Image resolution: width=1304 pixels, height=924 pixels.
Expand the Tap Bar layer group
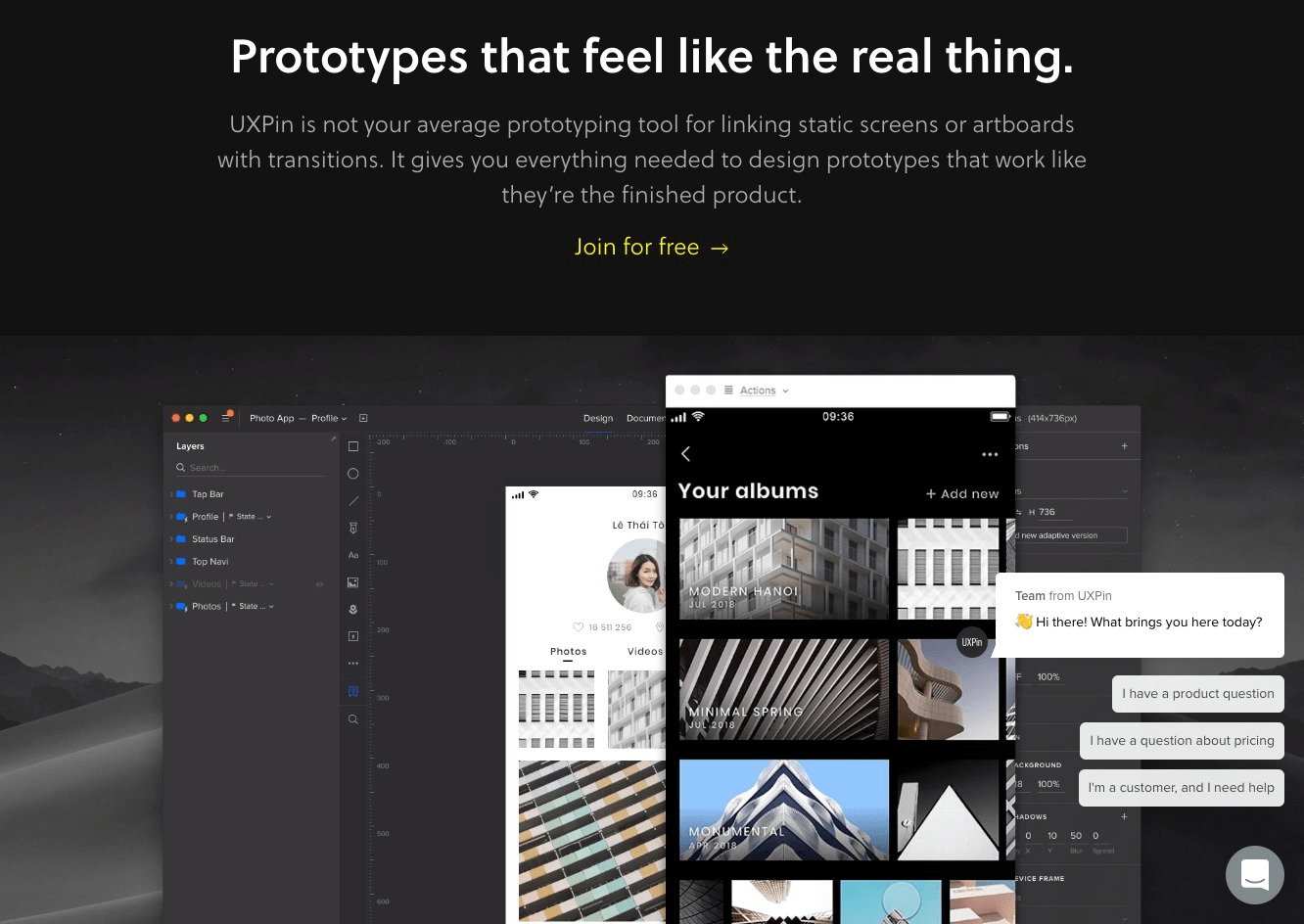[170, 494]
